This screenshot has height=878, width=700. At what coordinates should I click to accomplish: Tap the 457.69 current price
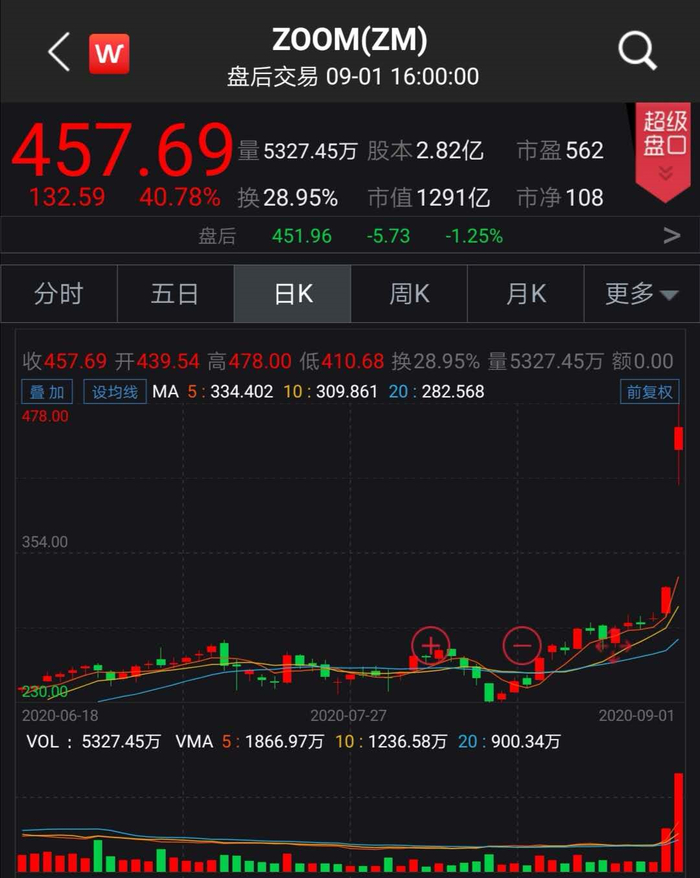click(x=122, y=150)
